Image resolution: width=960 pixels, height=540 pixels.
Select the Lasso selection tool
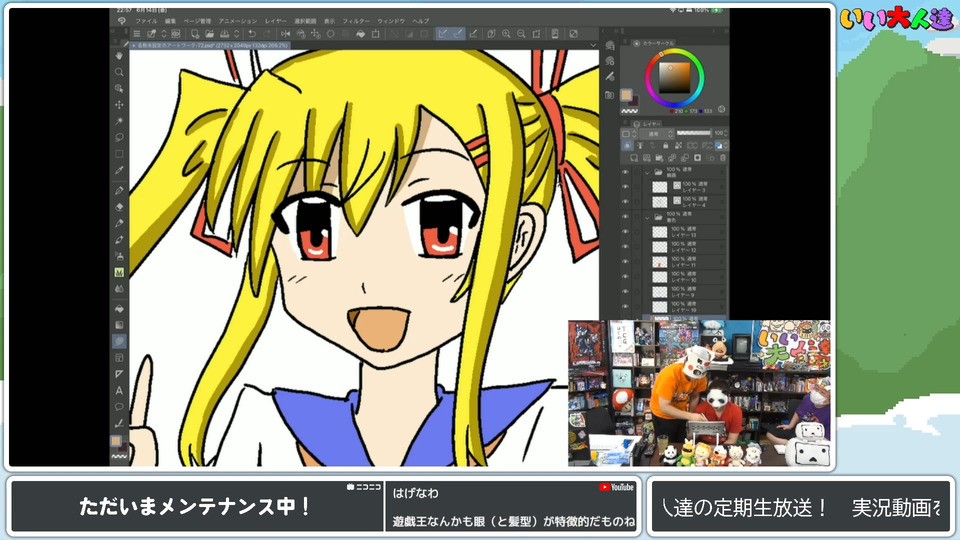point(119,137)
